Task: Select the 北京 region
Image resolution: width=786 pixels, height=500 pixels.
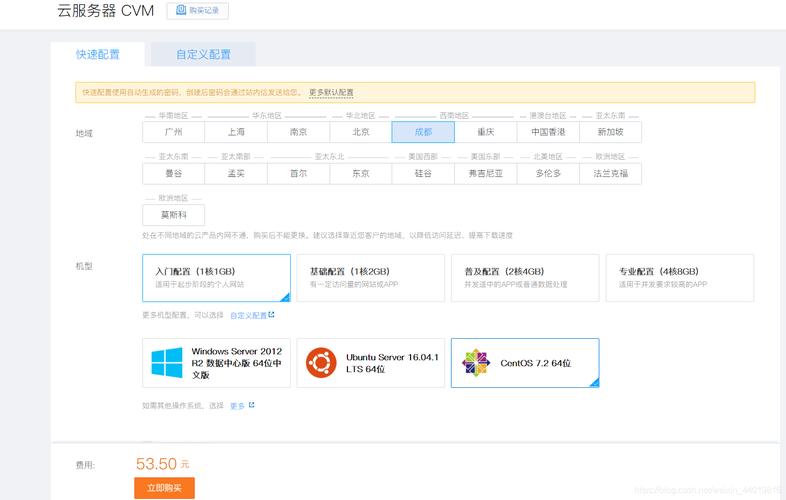Action: 361,132
